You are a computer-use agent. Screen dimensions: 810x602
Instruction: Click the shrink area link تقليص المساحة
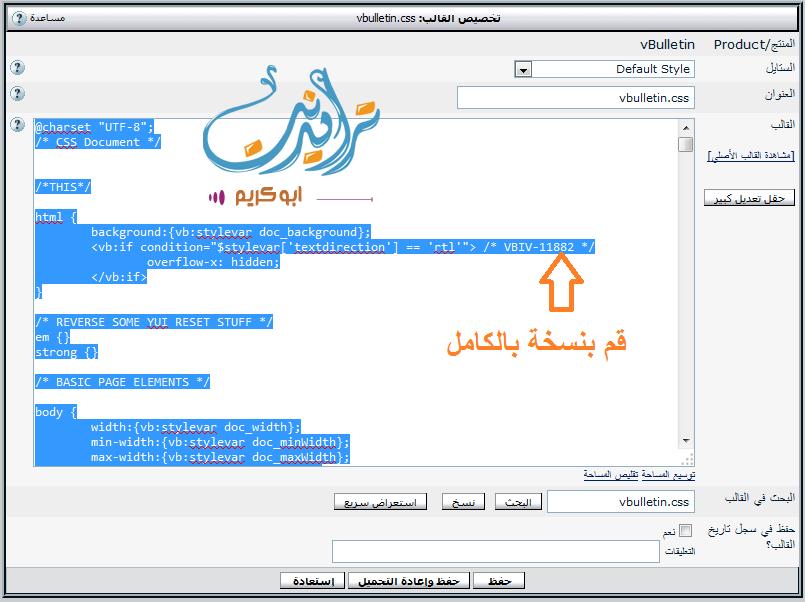coord(611,474)
